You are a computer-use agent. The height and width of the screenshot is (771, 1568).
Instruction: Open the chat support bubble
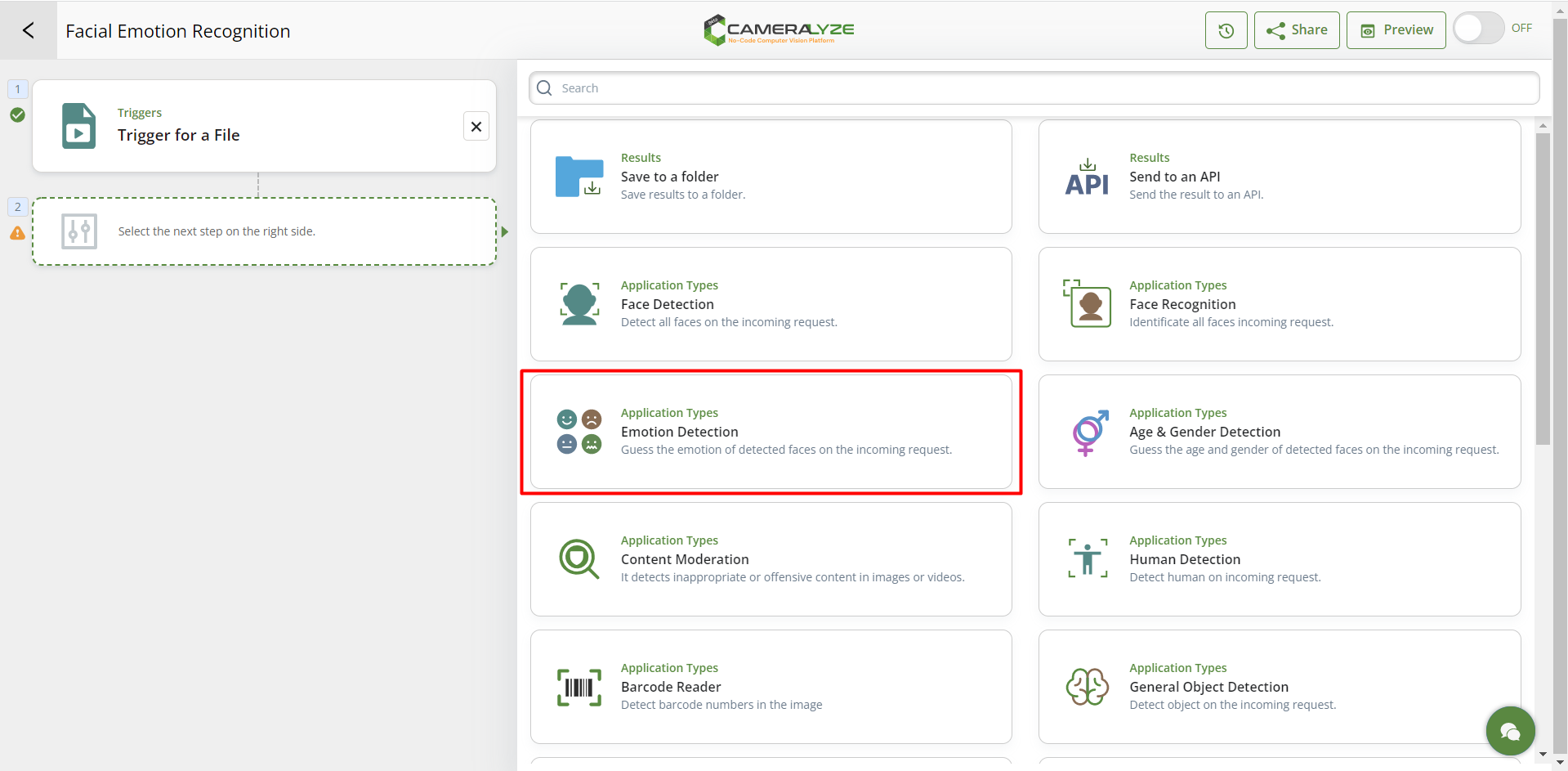tap(1510, 731)
